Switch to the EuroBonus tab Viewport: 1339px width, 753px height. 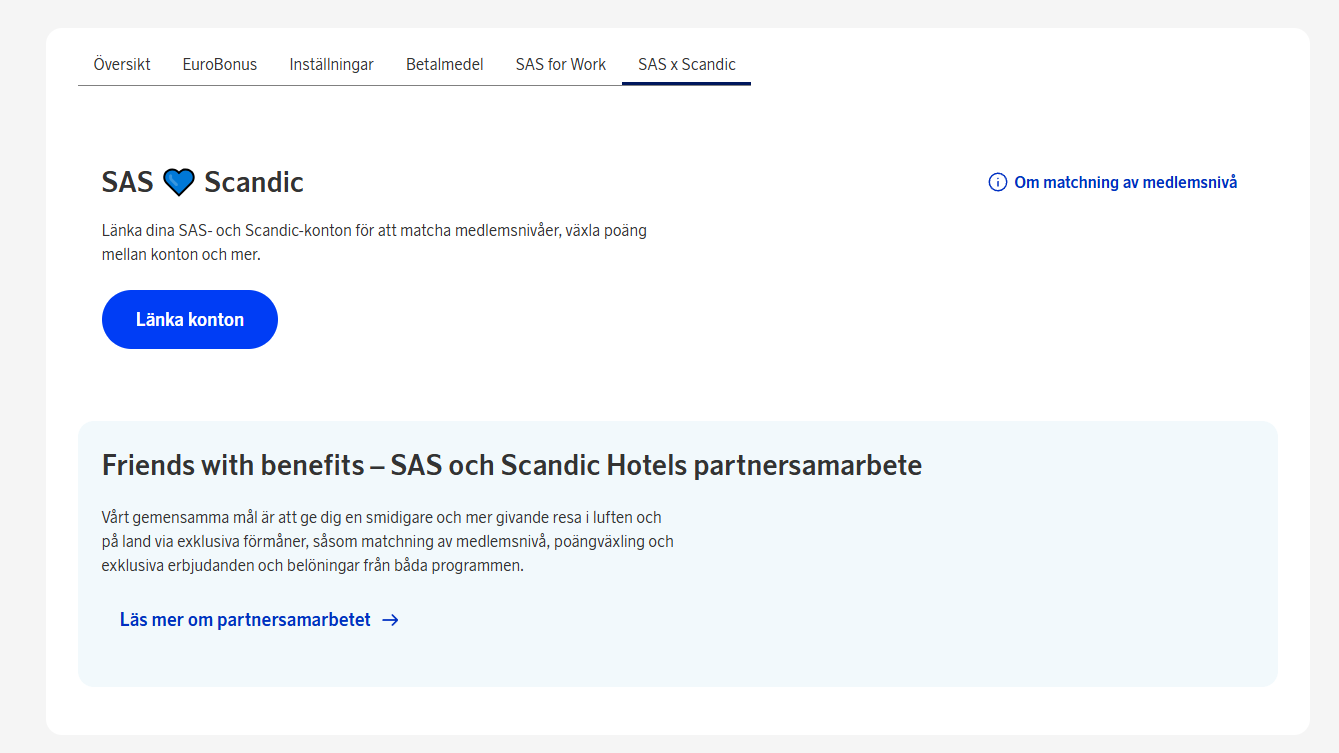point(220,64)
